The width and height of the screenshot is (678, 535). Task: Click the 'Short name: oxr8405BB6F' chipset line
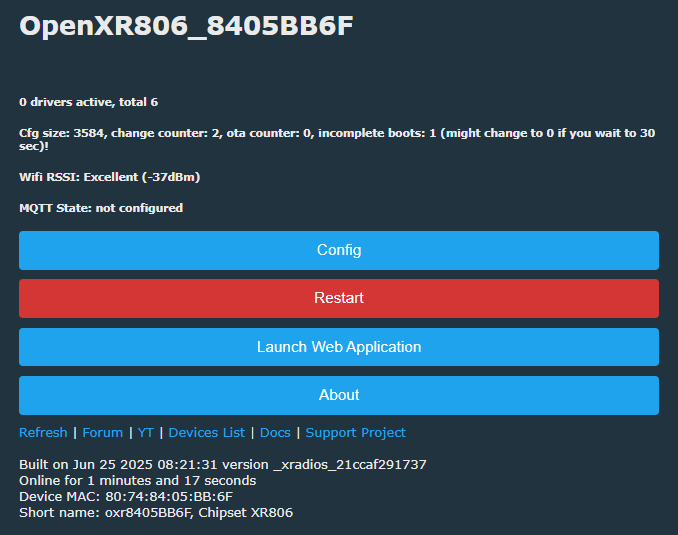click(x=156, y=513)
